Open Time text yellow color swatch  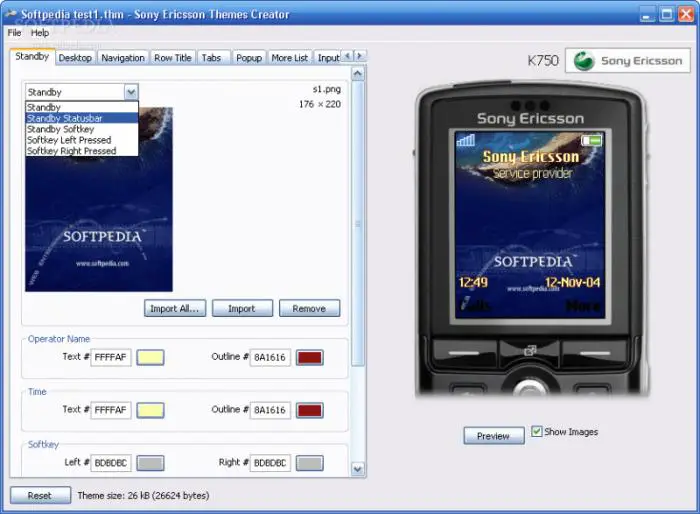pos(150,410)
